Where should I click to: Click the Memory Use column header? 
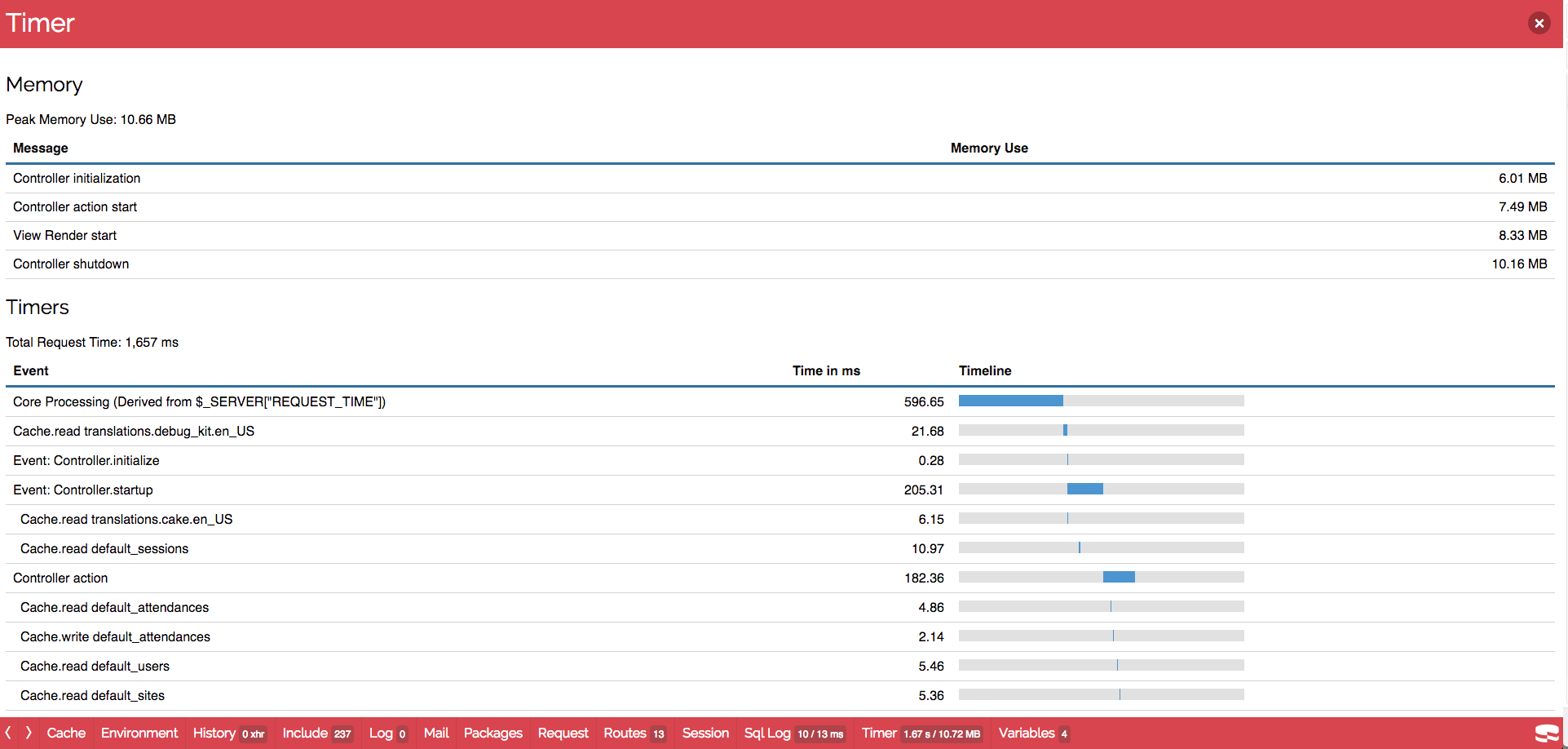pyautogui.click(x=989, y=148)
